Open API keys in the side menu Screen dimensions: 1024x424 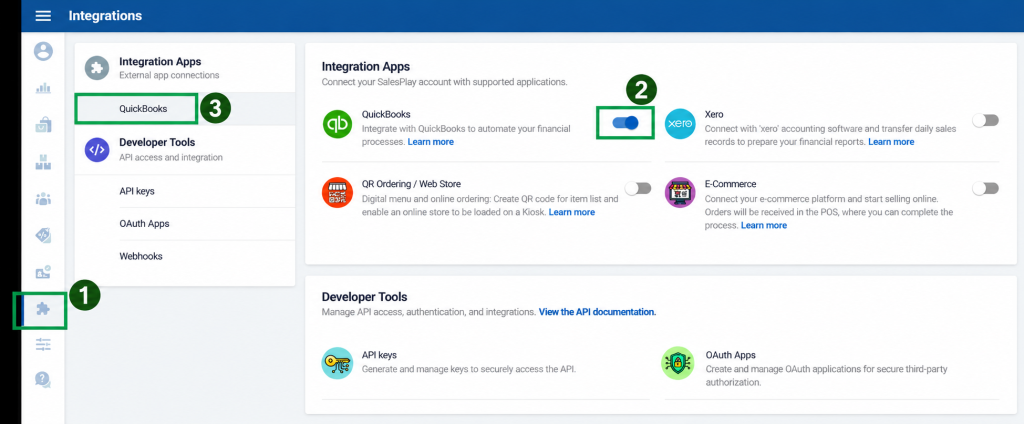pos(136,191)
